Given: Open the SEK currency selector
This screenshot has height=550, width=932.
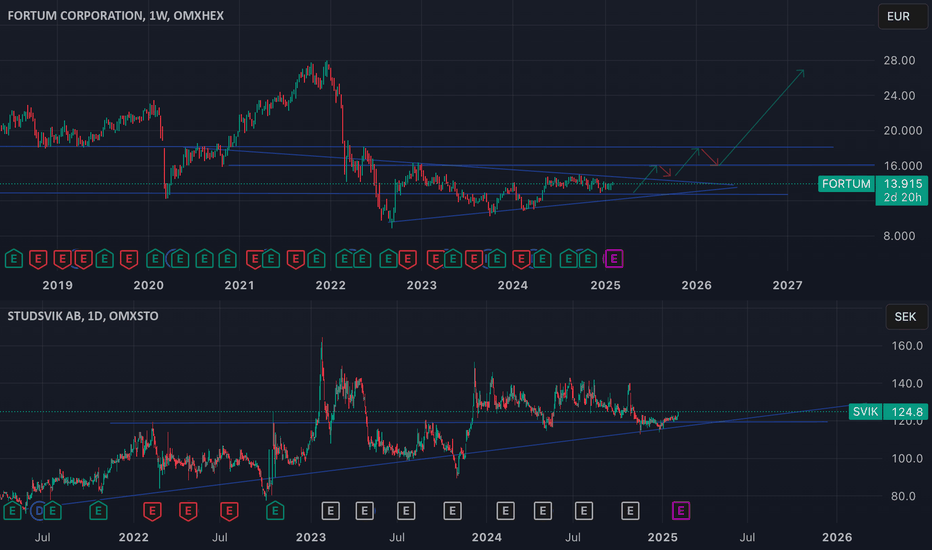Looking at the screenshot, I should 906,317.
